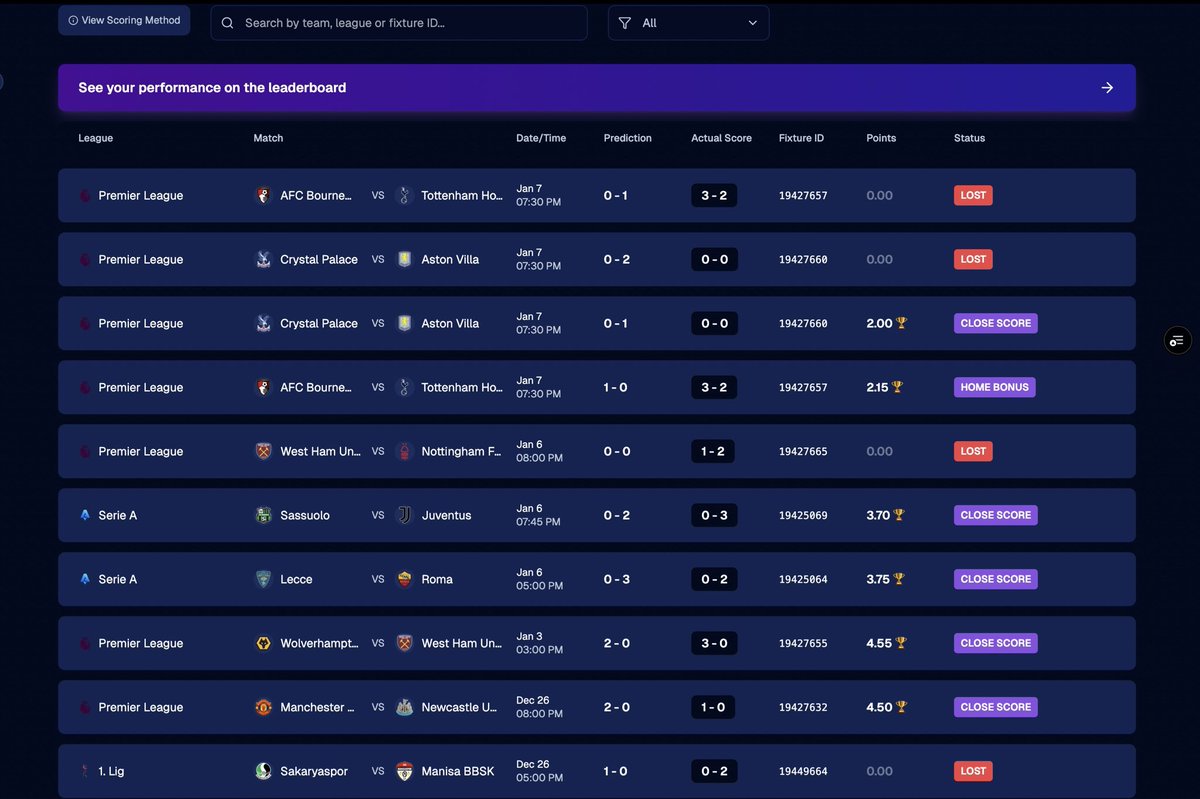Click LOST badge in Sakaryaspor row
This screenshot has height=799, width=1200.
coord(973,771)
